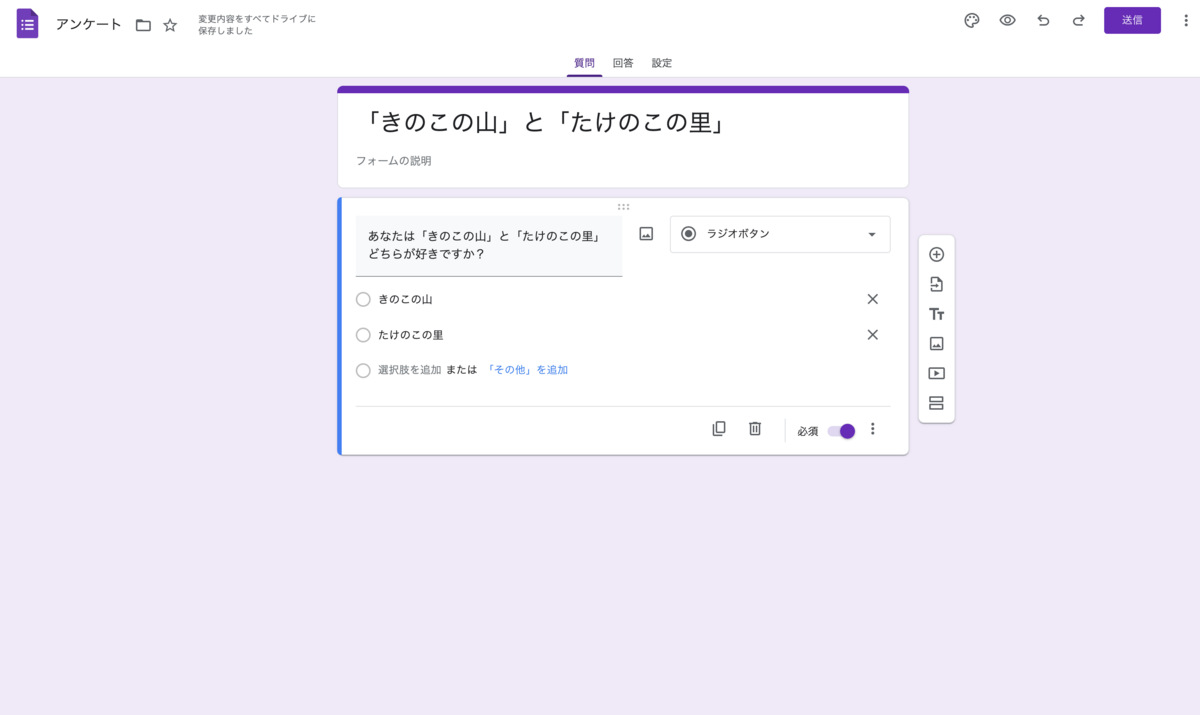1200x715 pixels.
Task: Click the empty radio next to 選択肢を追加
Action: [x=363, y=371]
